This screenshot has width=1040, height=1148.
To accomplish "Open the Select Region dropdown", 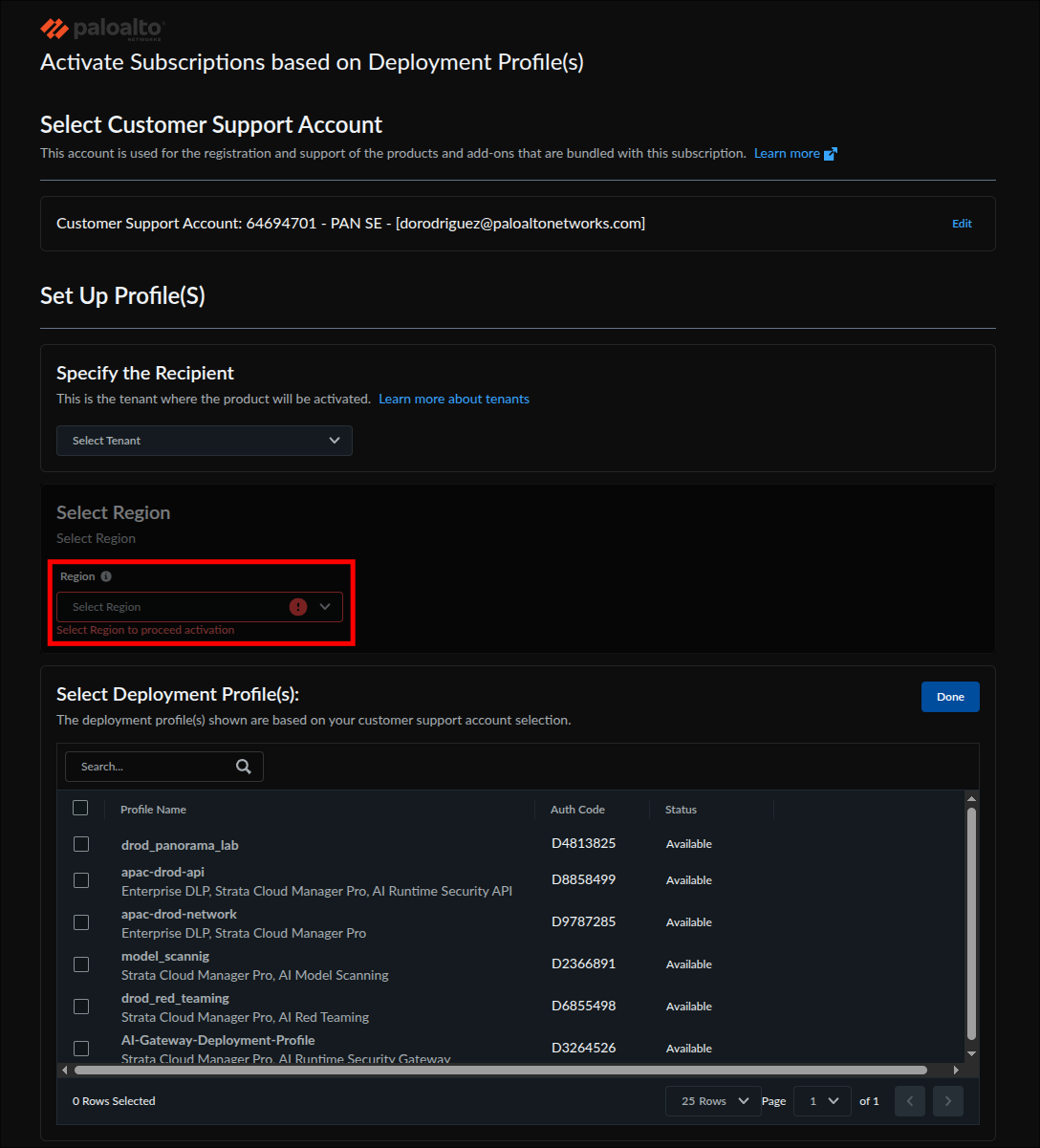I will click(x=200, y=607).
